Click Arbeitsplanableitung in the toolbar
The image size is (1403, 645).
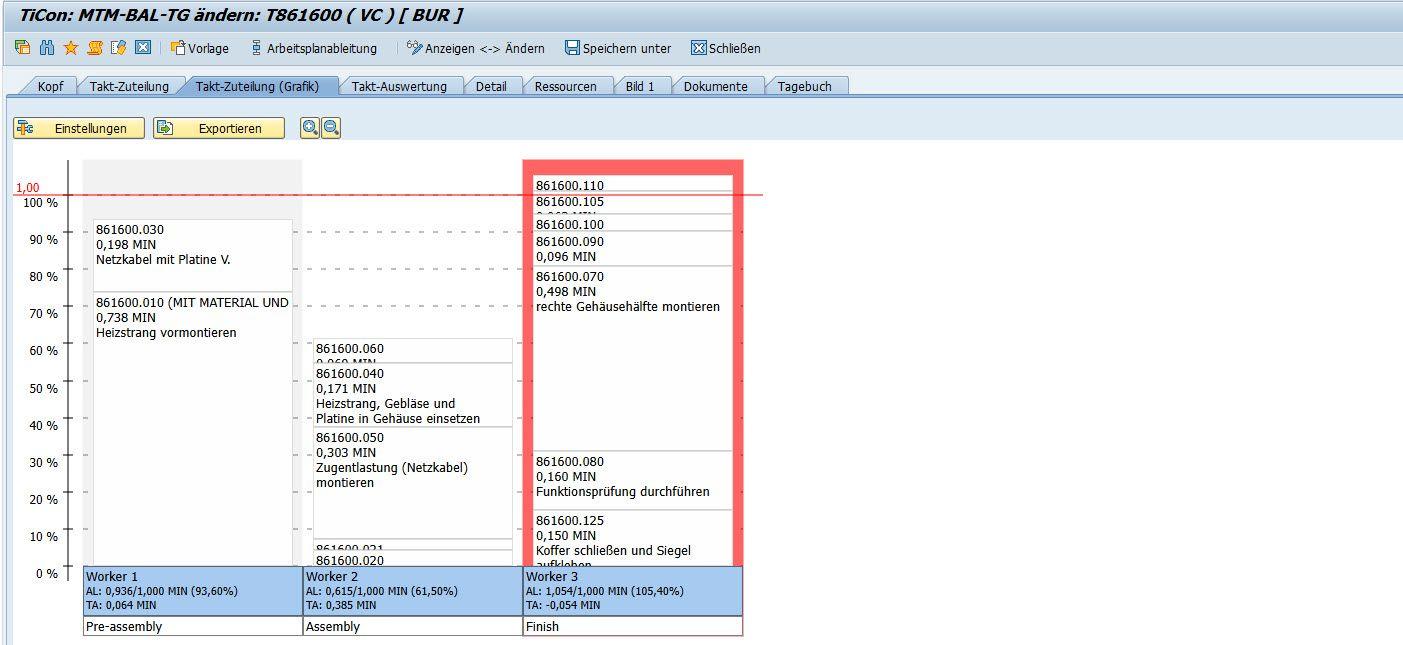313,48
